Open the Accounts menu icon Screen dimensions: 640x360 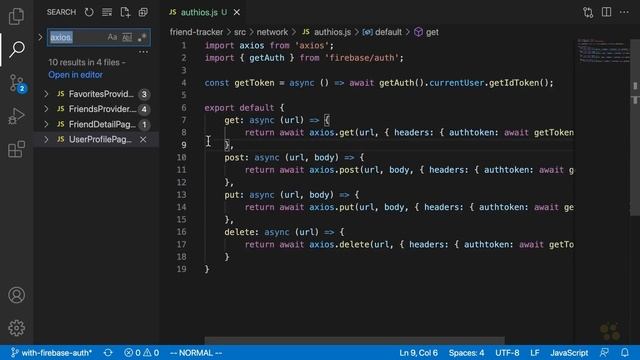(x=16, y=295)
